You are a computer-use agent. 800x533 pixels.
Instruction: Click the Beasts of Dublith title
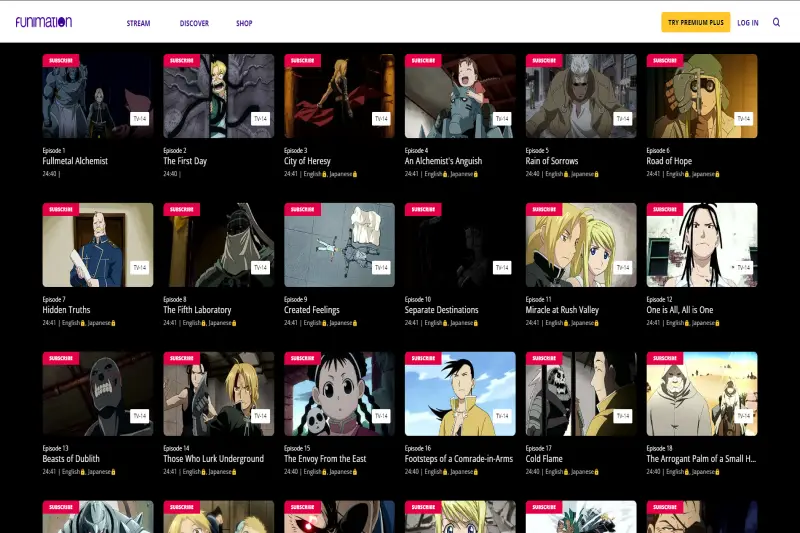pyautogui.click(x=71, y=459)
